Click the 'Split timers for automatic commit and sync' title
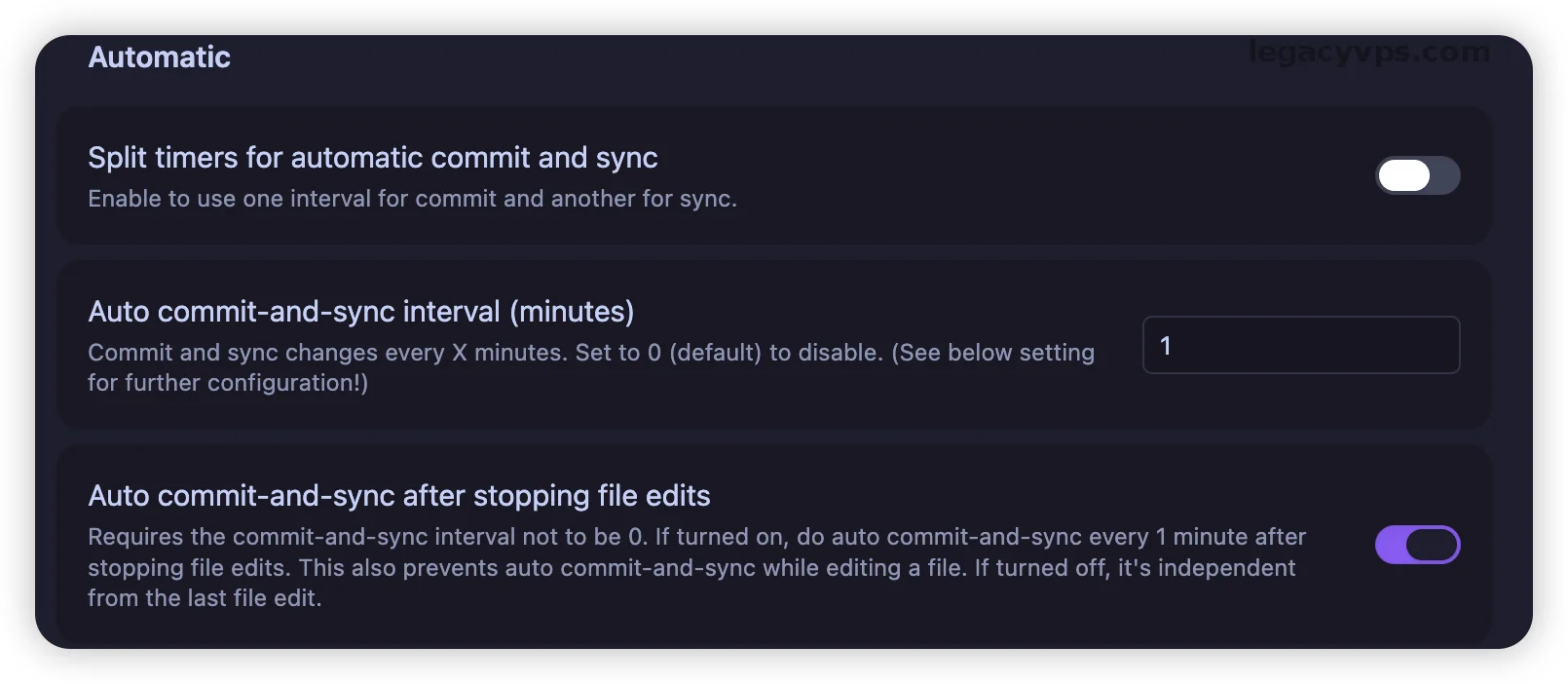Image resolution: width=1568 pixels, height=684 pixels. click(x=372, y=158)
